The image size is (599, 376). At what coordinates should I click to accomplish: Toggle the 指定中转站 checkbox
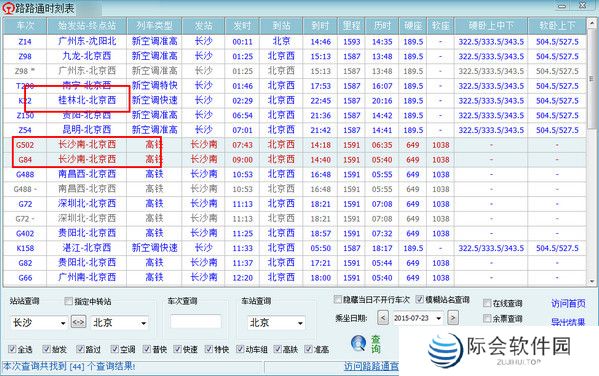click(68, 301)
